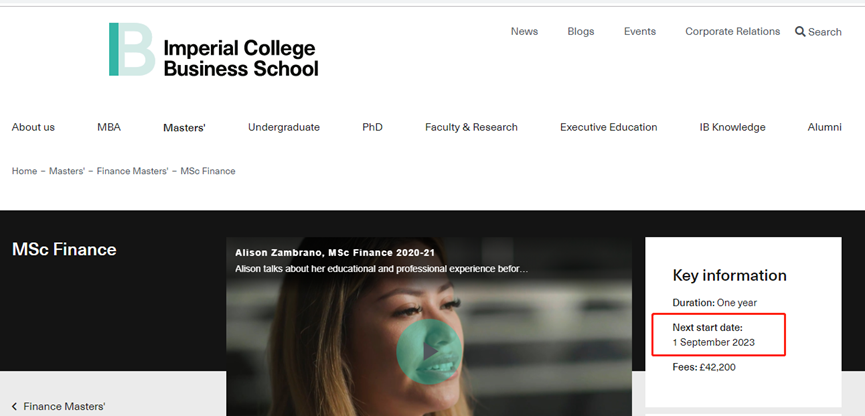Image resolution: width=865 pixels, height=416 pixels.
Task: Select PhD in main navigation
Action: [372, 127]
